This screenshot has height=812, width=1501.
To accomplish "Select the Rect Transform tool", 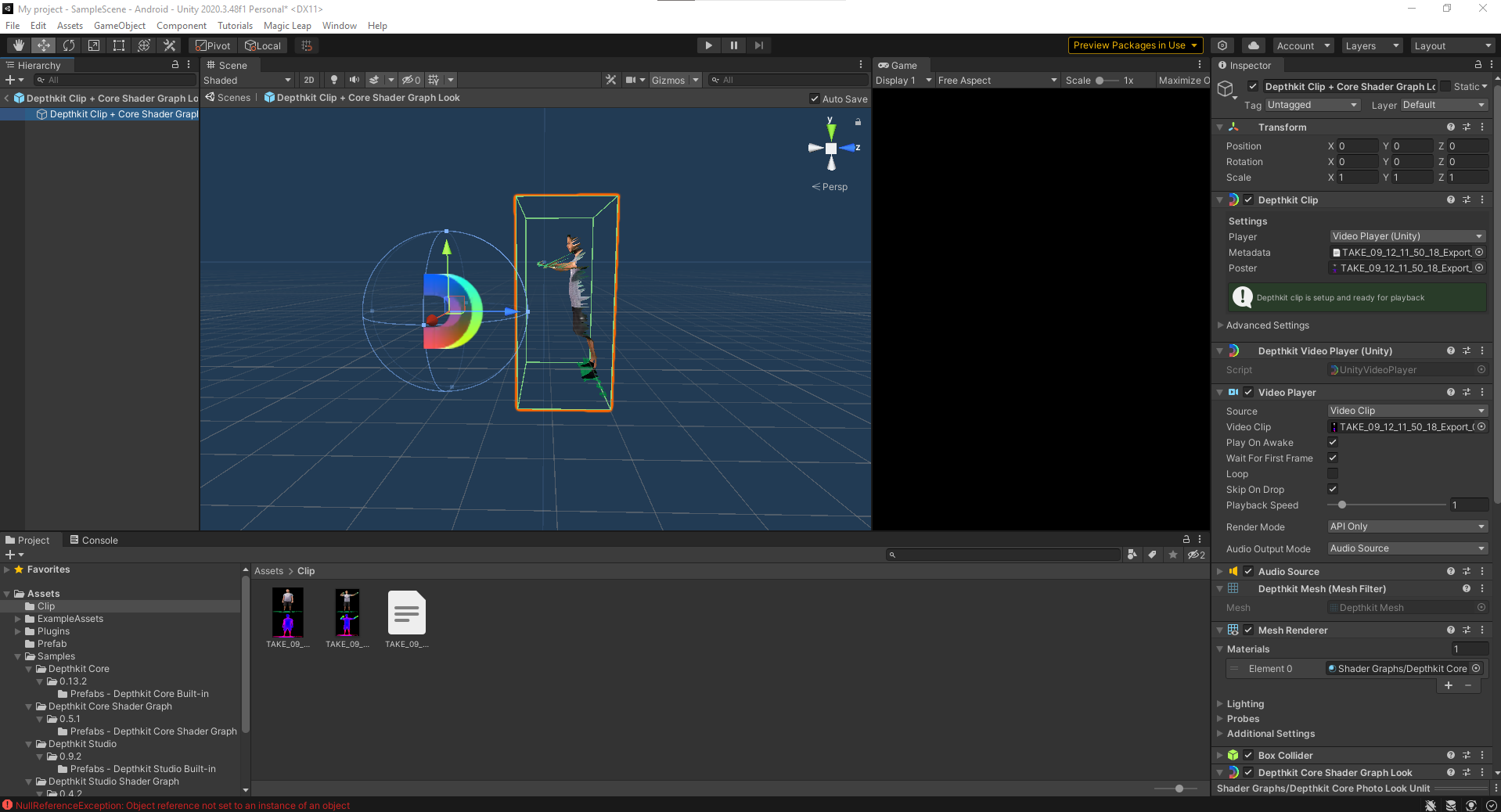I will 119,45.
